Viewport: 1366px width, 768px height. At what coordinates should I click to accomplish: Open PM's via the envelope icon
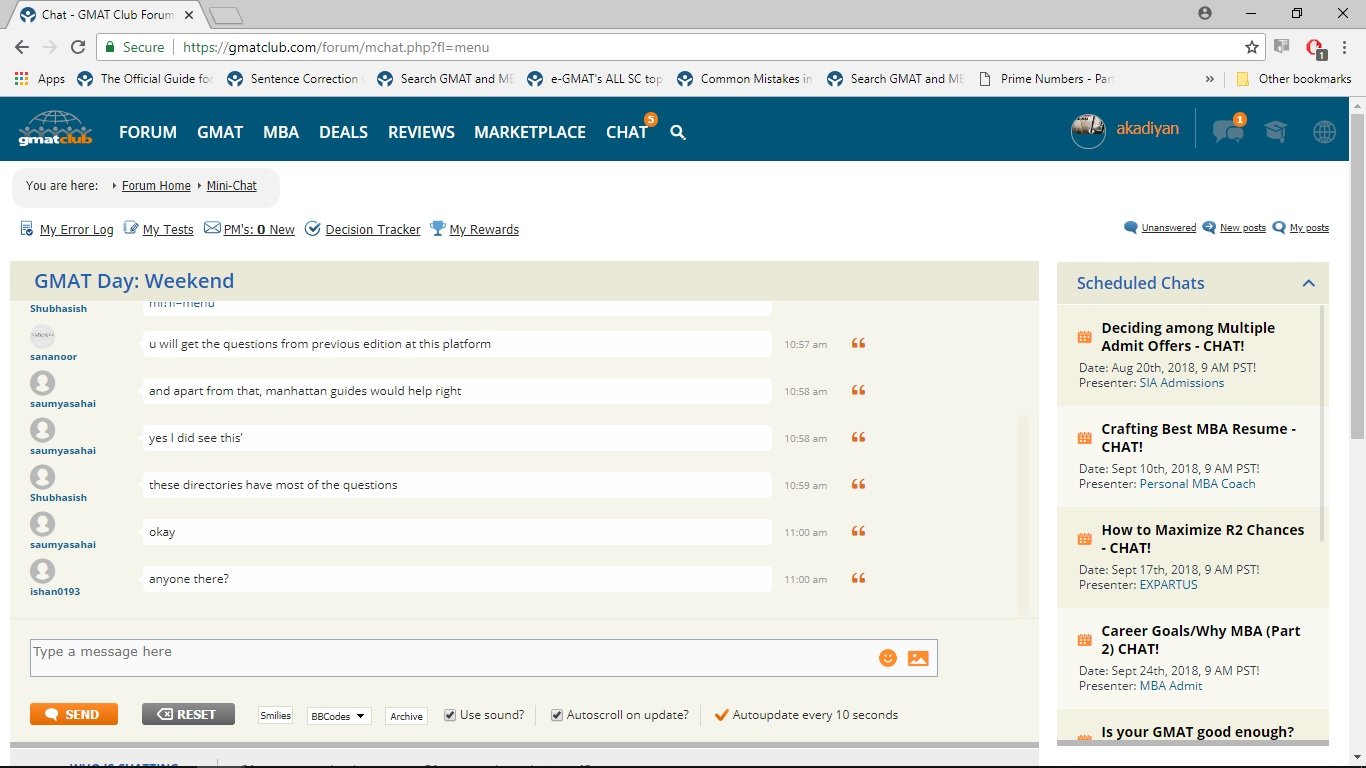point(212,228)
